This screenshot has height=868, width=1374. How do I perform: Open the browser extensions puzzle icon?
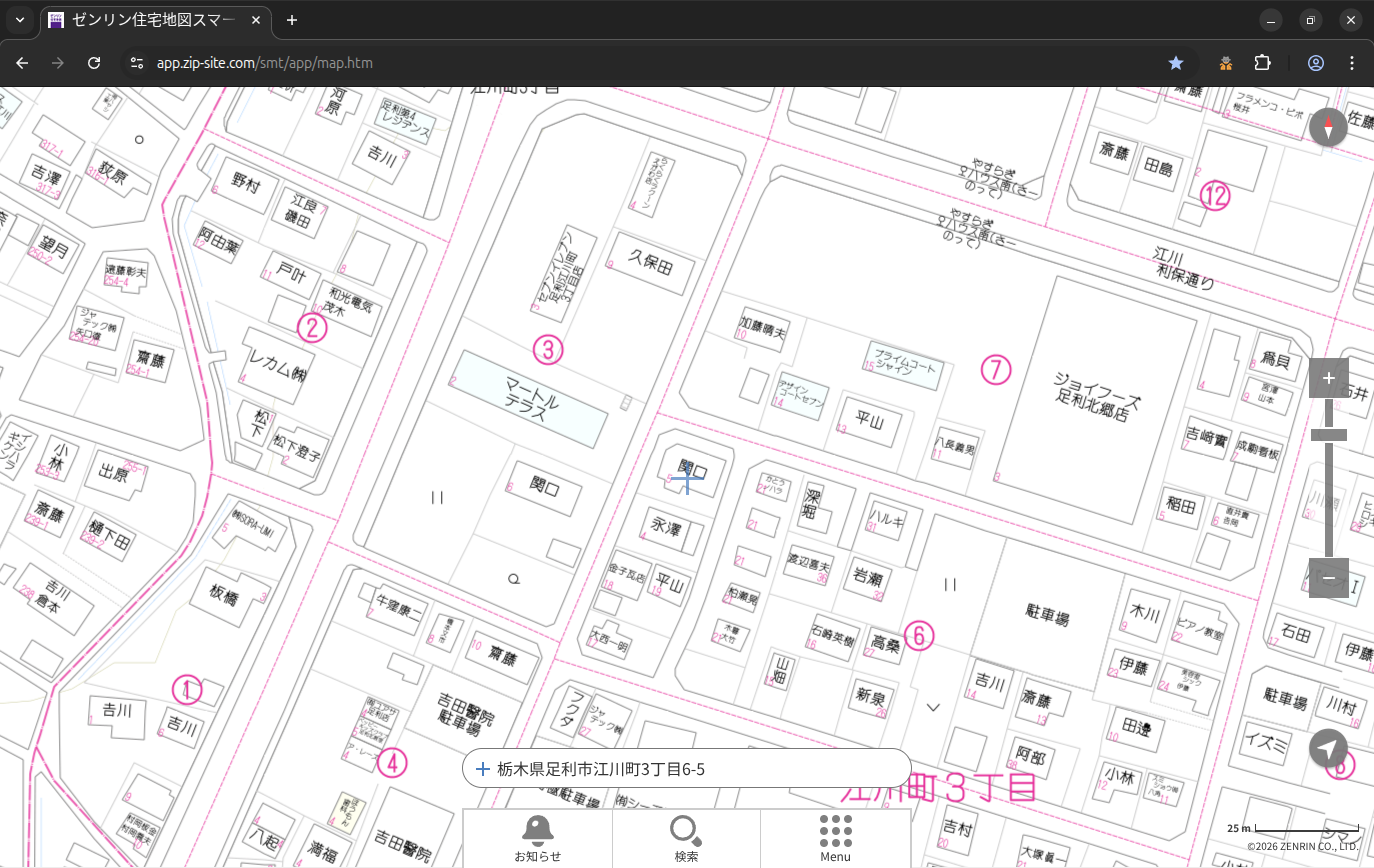tap(1262, 63)
